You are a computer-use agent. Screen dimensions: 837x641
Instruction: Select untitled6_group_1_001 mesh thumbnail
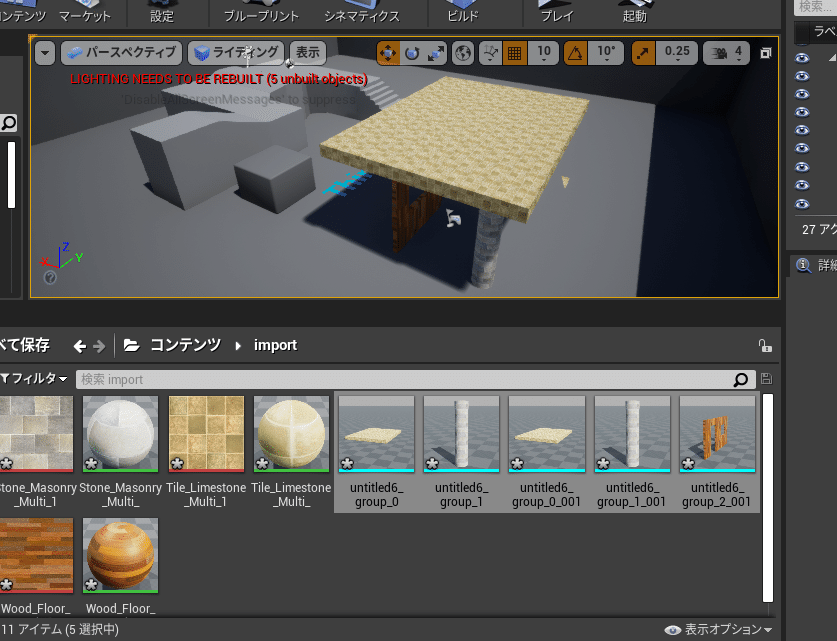[x=632, y=433]
